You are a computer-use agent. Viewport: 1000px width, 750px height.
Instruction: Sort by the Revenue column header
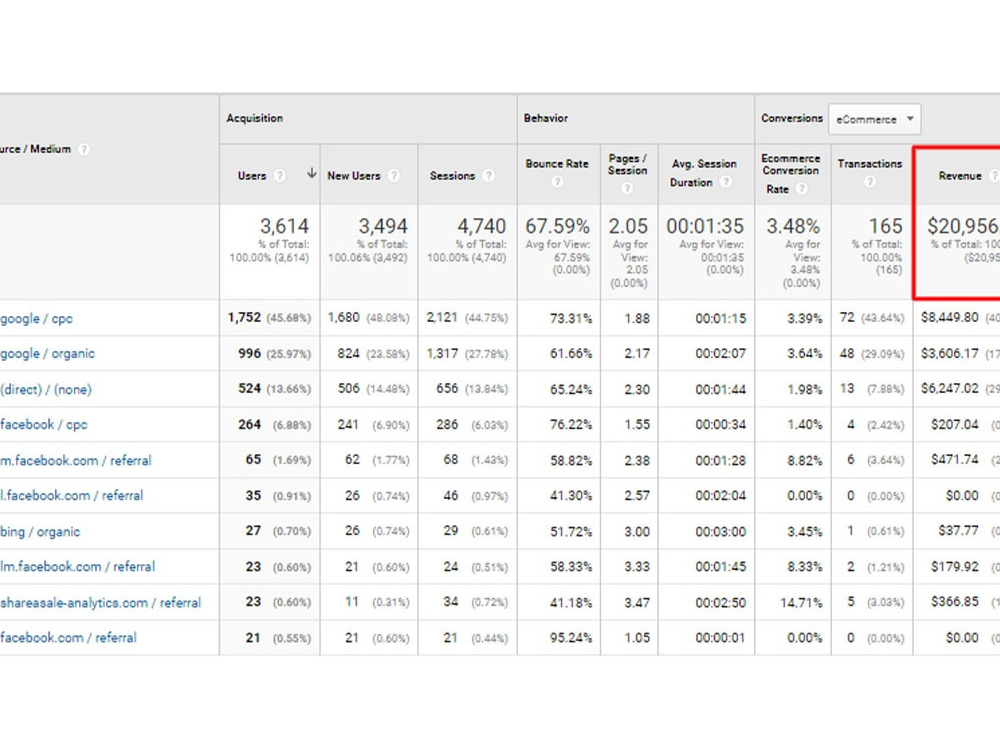click(x=960, y=175)
